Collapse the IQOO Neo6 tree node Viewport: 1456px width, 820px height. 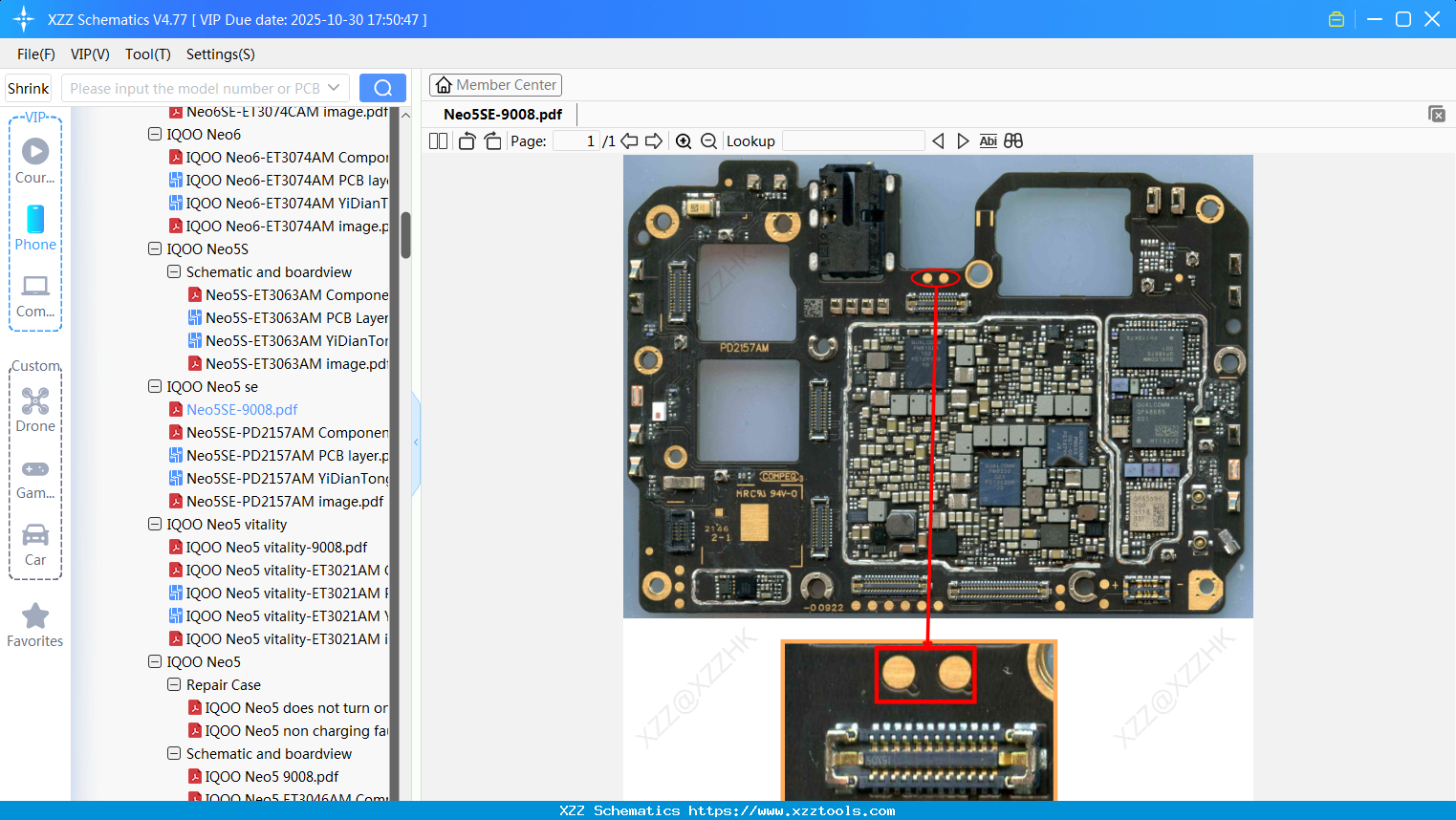pyautogui.click(x=155, y=135)
